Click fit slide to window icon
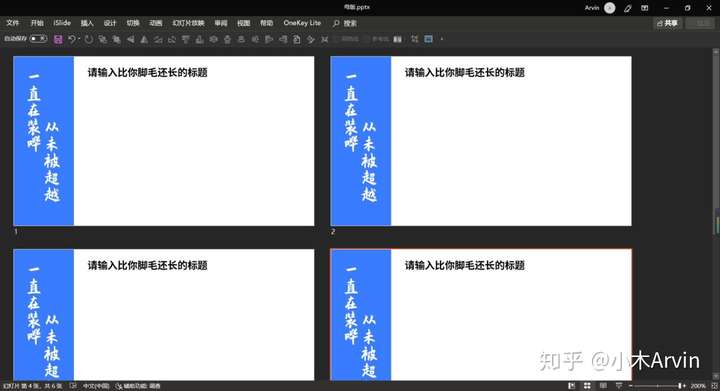The width and height of the screenshot is (720, 391). [714, 386]
